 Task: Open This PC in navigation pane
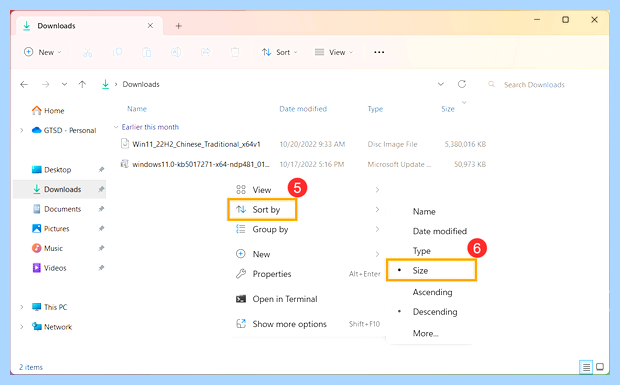[50, 307]
